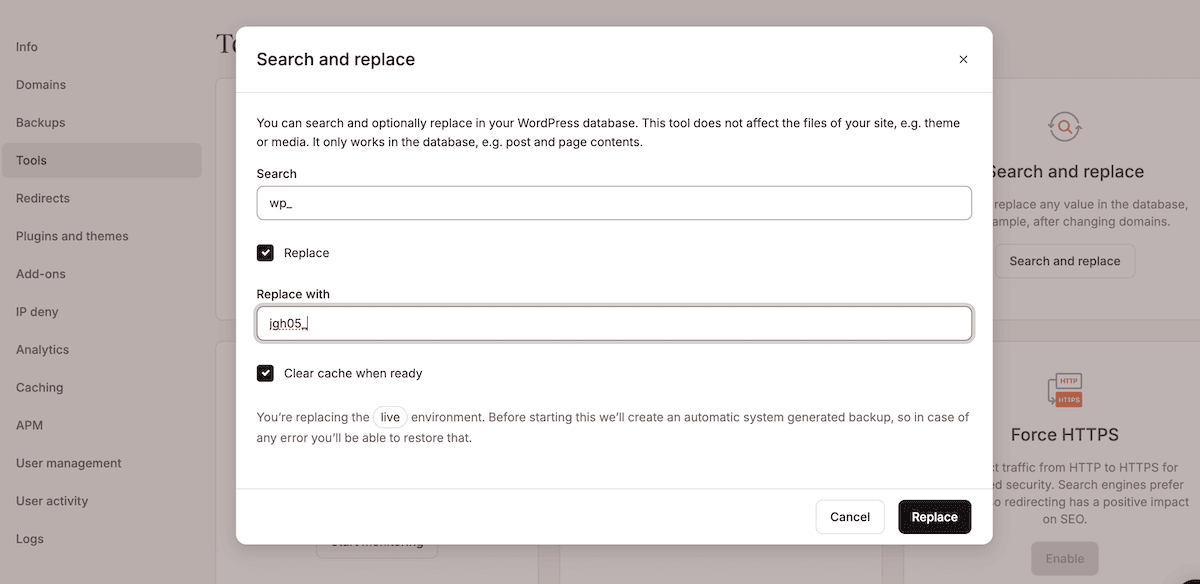Image resolution: width=1200 pixels, height=584 pixels.
Task: Open Redirects in the sidebar
Action: [x=43, y=198]
